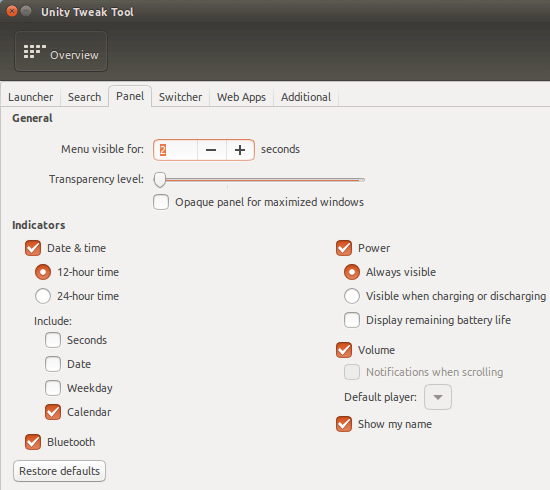Uncheck the Date & time indicator
This screenshot has height=490, width=550.
(33, 248)
